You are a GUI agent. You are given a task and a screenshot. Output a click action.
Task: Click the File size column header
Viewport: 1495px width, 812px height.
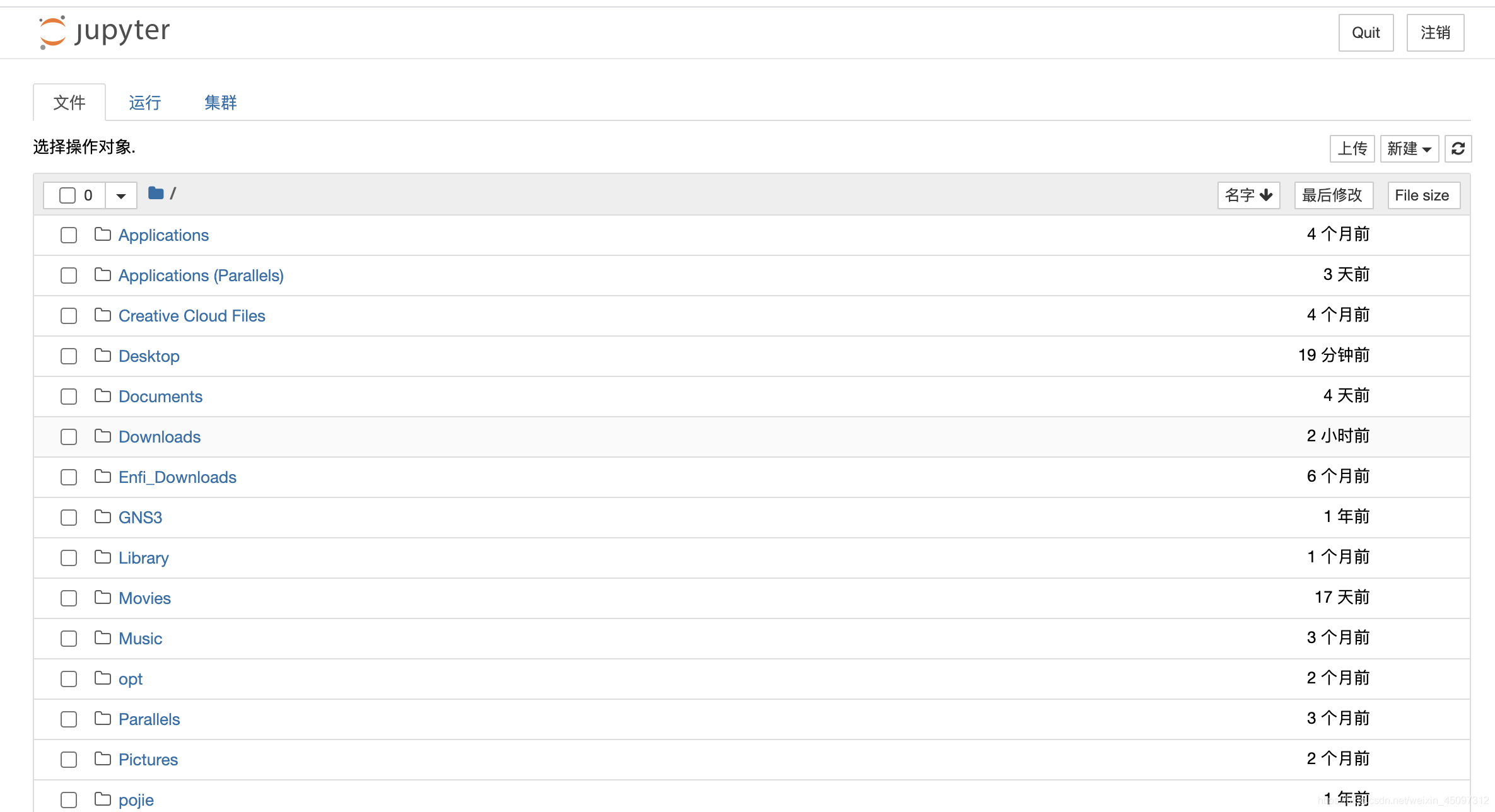click(1421, 195)
